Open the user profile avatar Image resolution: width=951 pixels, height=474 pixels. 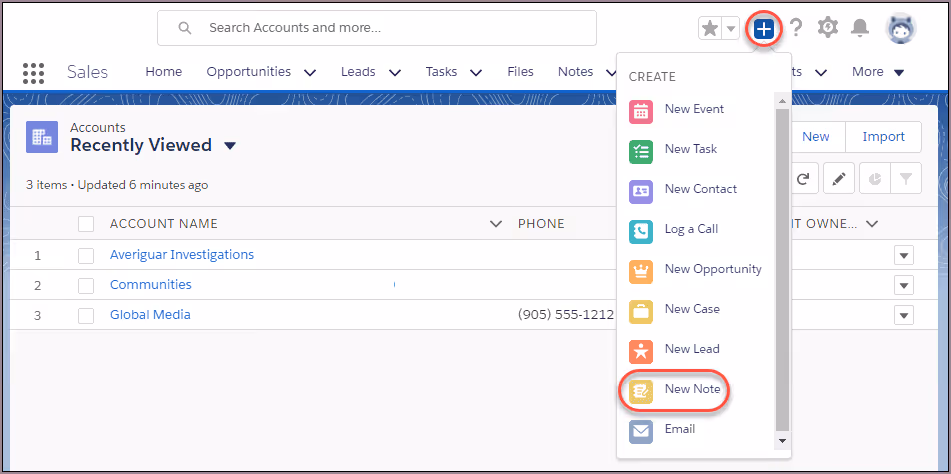coord(901,28)
